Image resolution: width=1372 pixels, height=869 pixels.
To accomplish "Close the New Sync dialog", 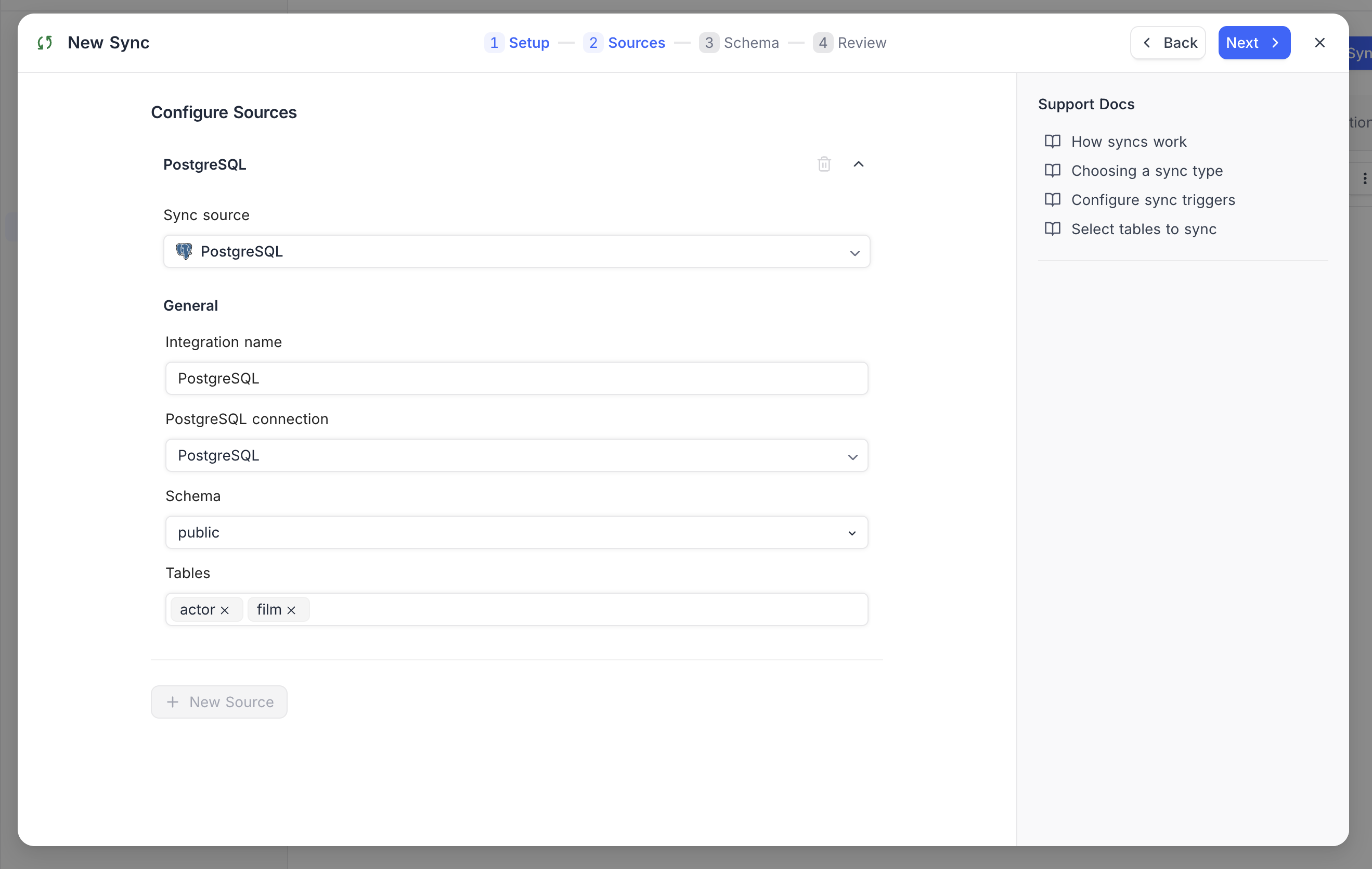I will (1319, 43).
